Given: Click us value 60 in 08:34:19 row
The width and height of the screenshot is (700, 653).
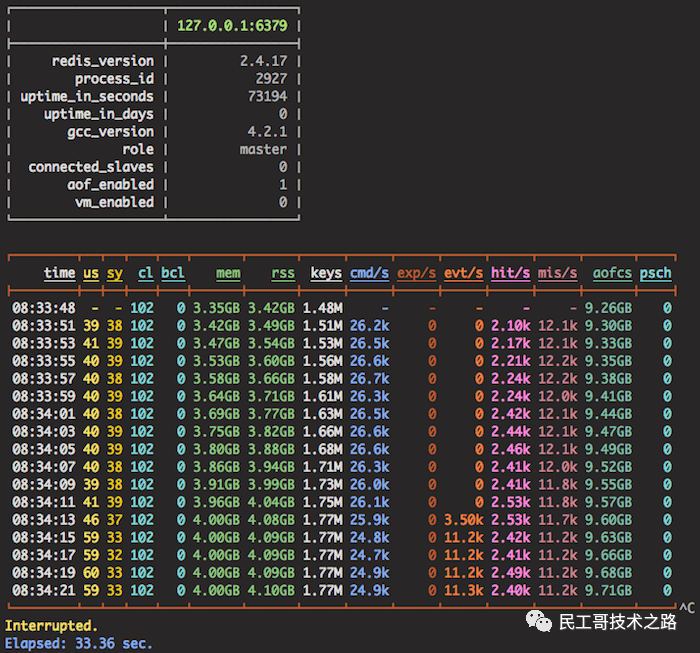Looking at the screenshot, I should coord(91,573).
